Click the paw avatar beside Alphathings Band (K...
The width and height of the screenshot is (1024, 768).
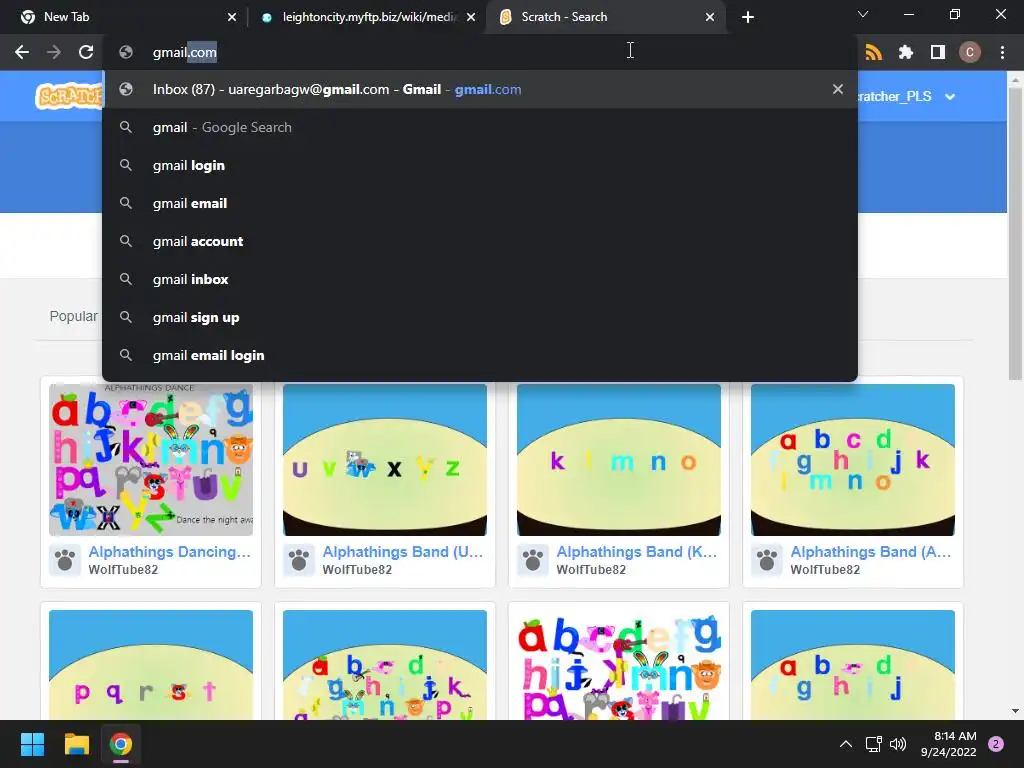coord(533,560)
